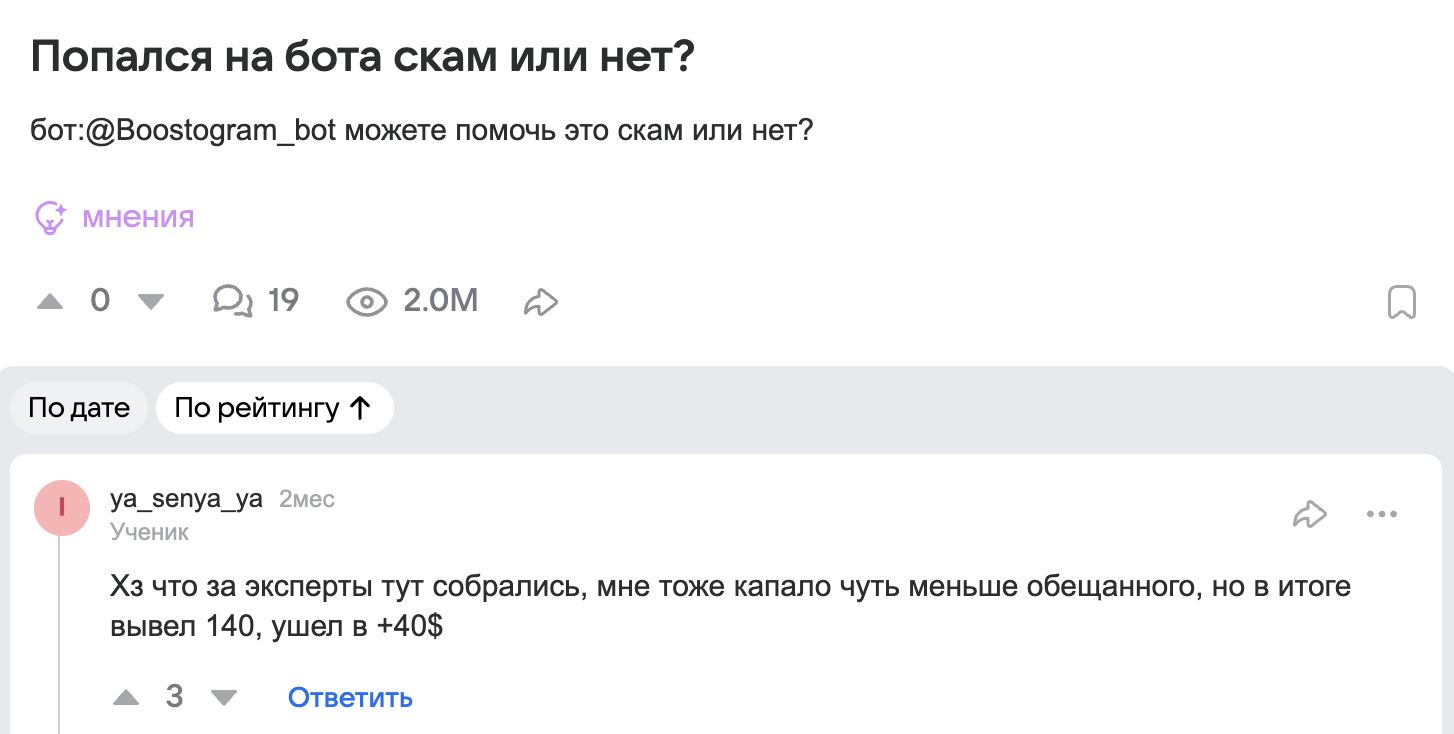Screen dimensions: 1454x734
Task: Bookmark this question
Action: point(1402,302)
